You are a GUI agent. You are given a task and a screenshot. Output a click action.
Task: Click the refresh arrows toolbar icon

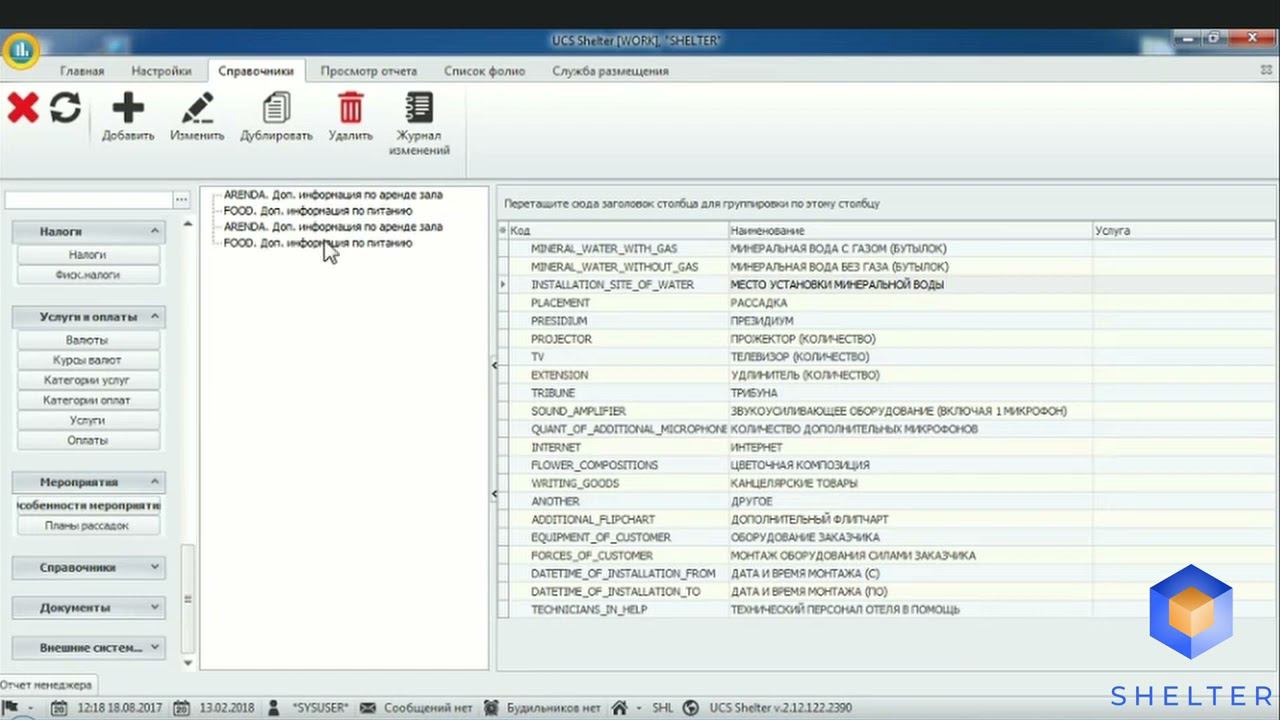coord(65,107)
